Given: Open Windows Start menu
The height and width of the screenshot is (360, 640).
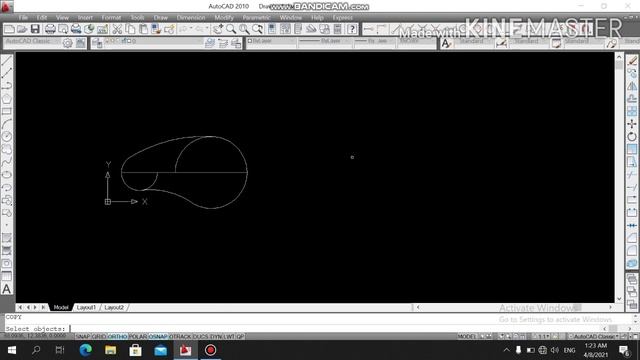Looking at the screenshot, I should (12, 350).
